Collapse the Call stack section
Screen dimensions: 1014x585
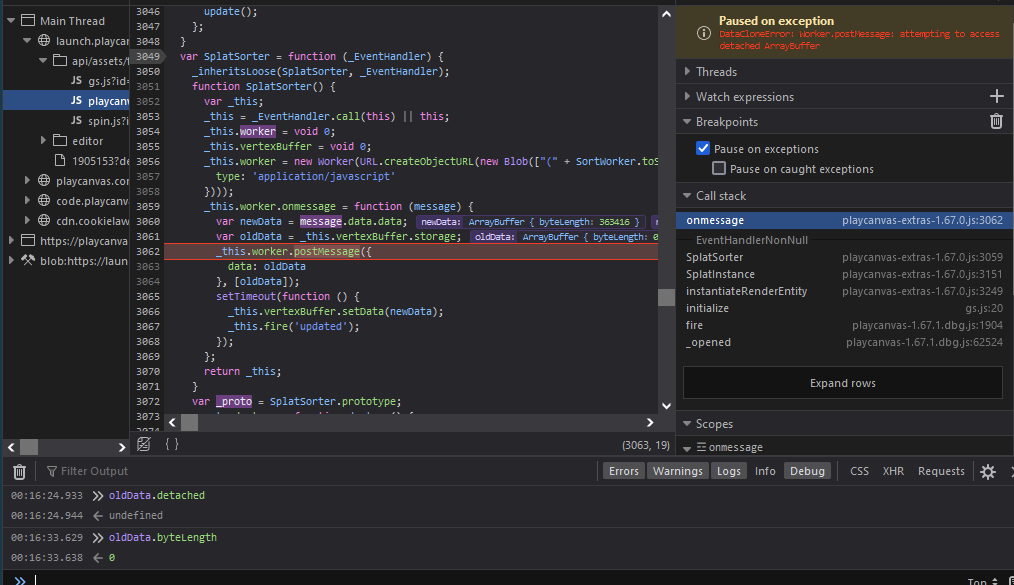pyautogui.click(x=687, y=196)
